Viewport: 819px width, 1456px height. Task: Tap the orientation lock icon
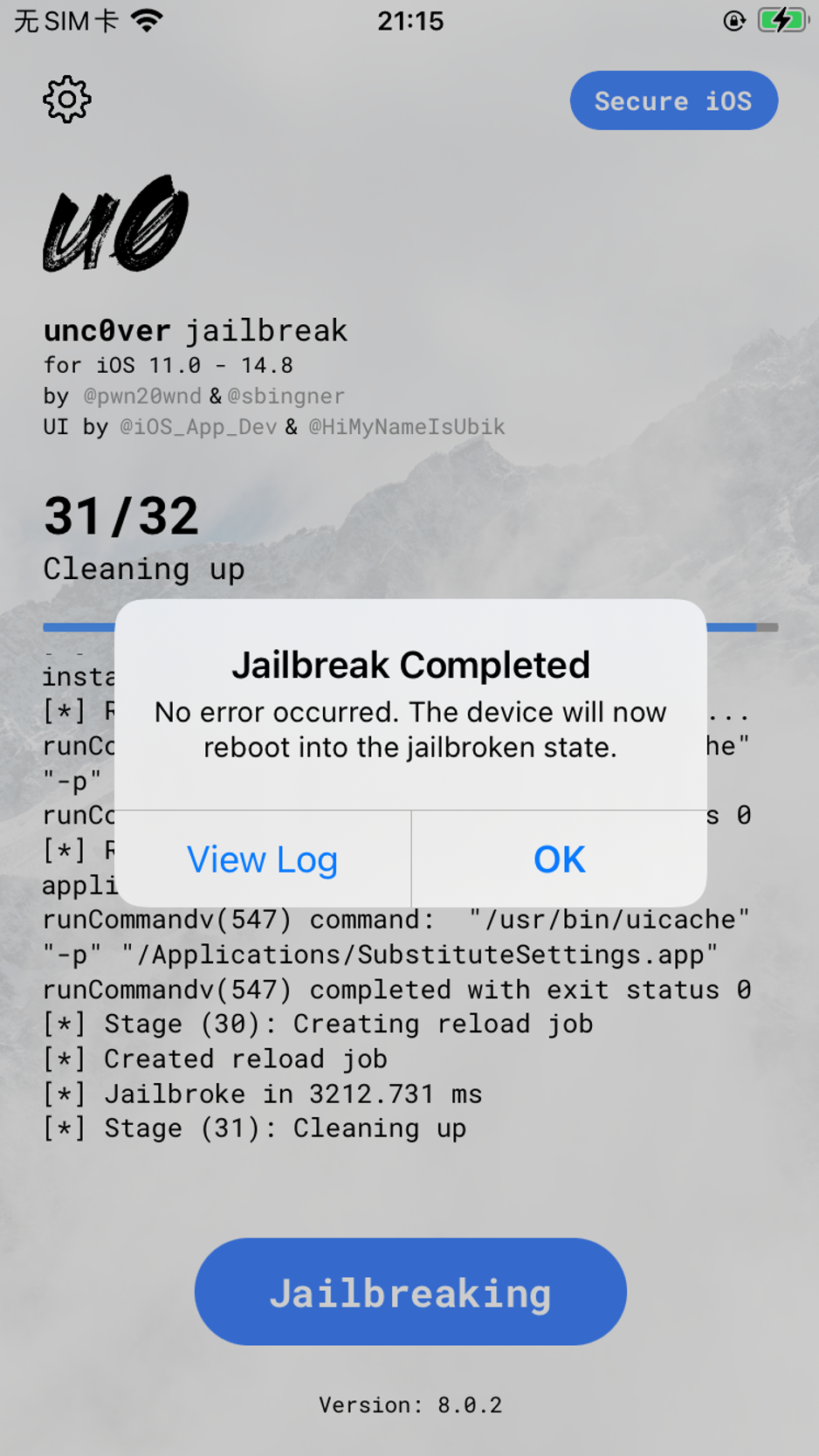tap(734, 21)
